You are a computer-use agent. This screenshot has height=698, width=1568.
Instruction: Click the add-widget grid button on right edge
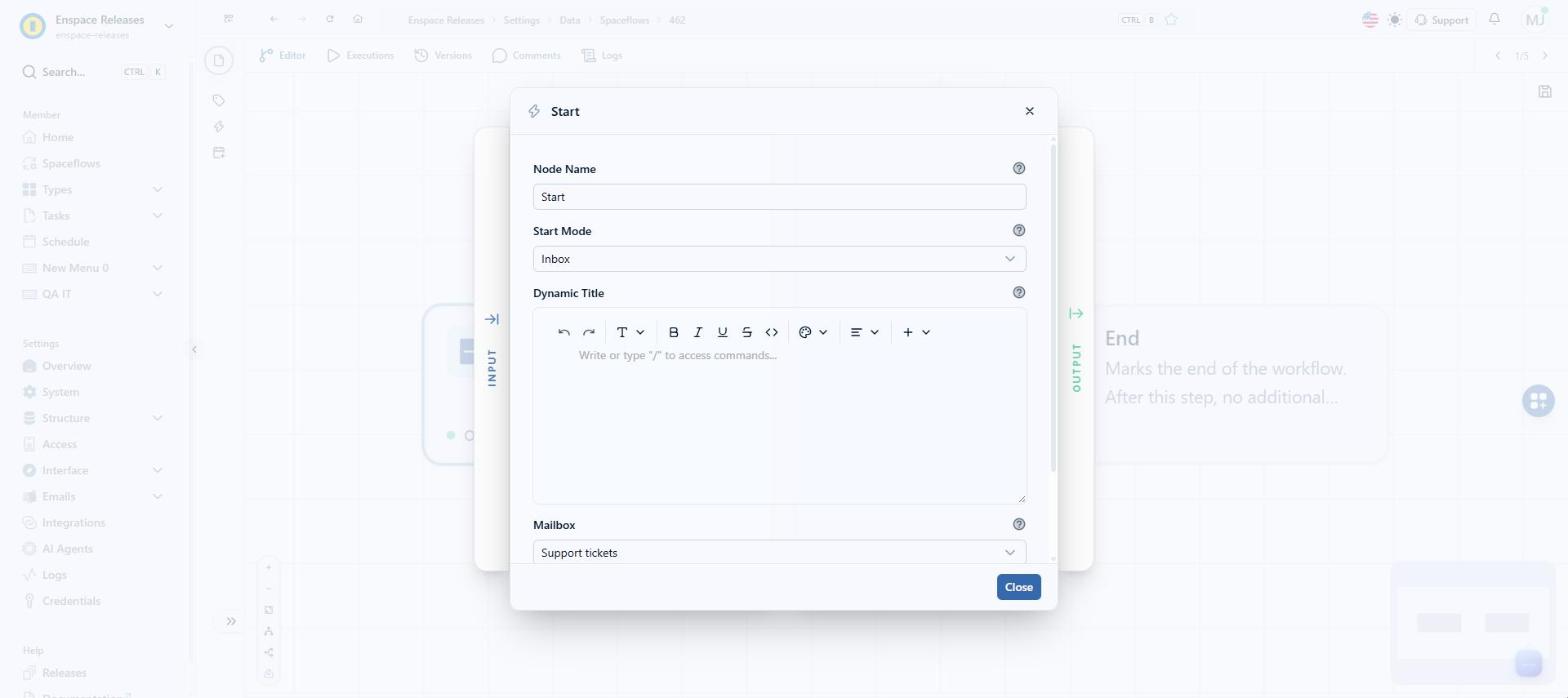click(1538, 401)
